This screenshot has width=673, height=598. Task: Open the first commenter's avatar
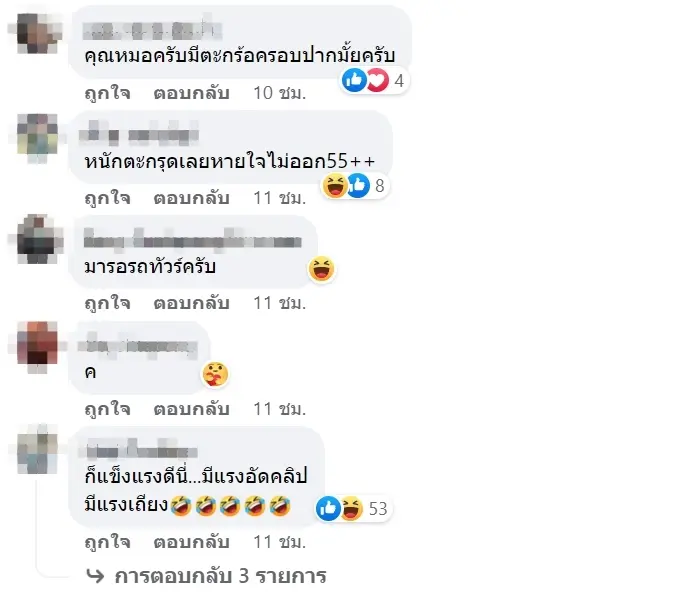pyautogui.click(x=37, y=33)
